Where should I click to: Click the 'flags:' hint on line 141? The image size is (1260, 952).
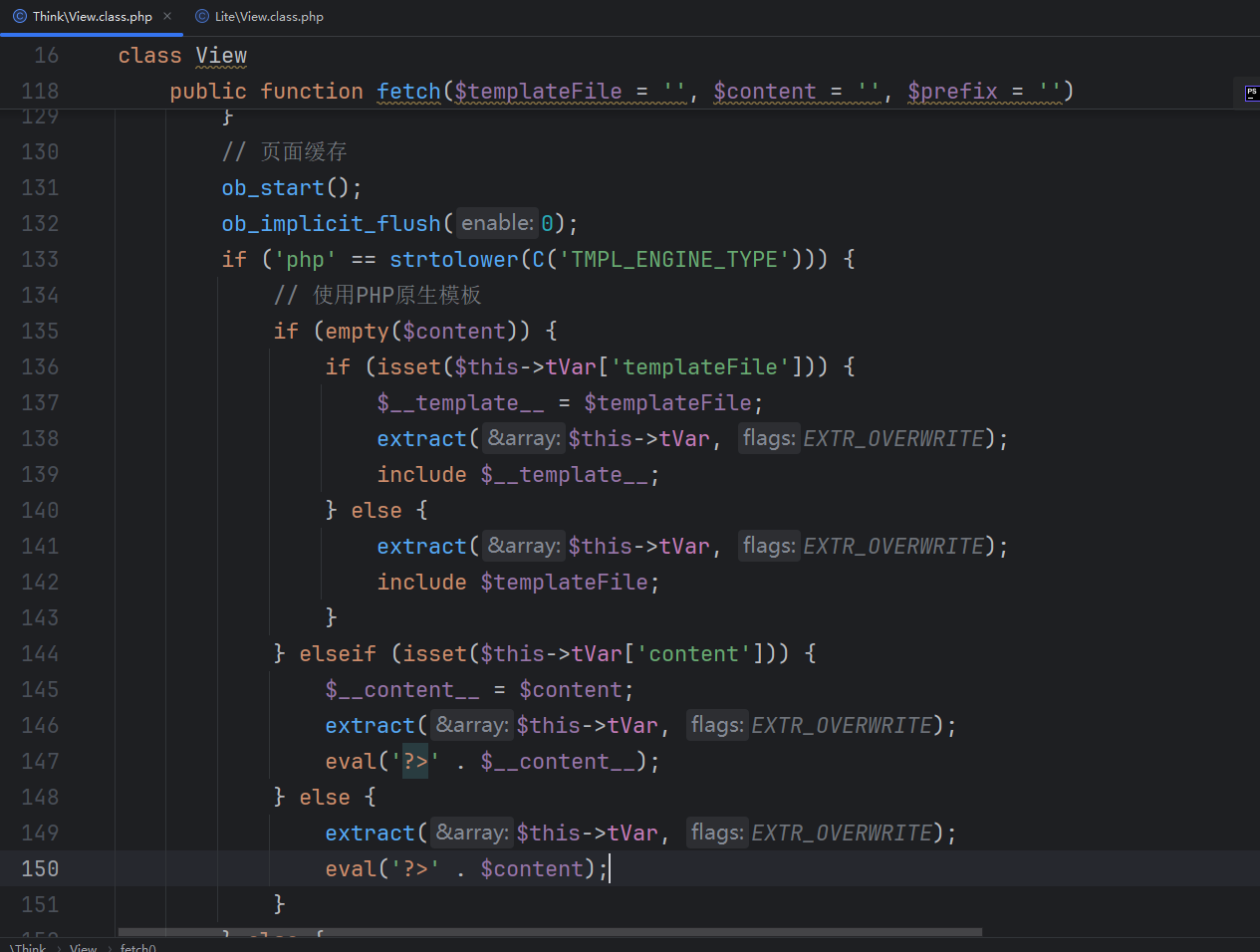[x=768, y=546]
